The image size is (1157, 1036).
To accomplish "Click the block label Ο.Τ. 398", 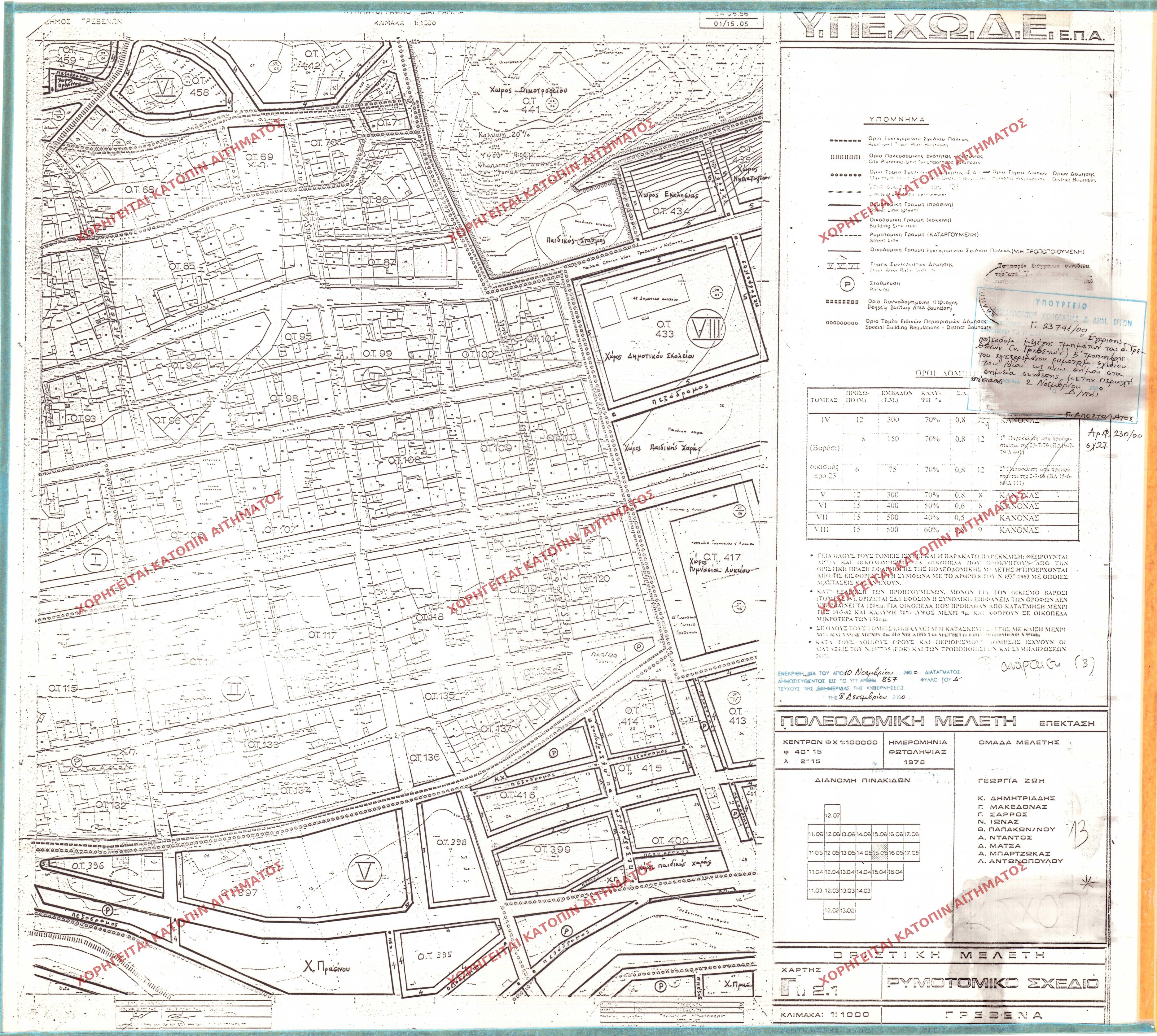I will 452,842.
